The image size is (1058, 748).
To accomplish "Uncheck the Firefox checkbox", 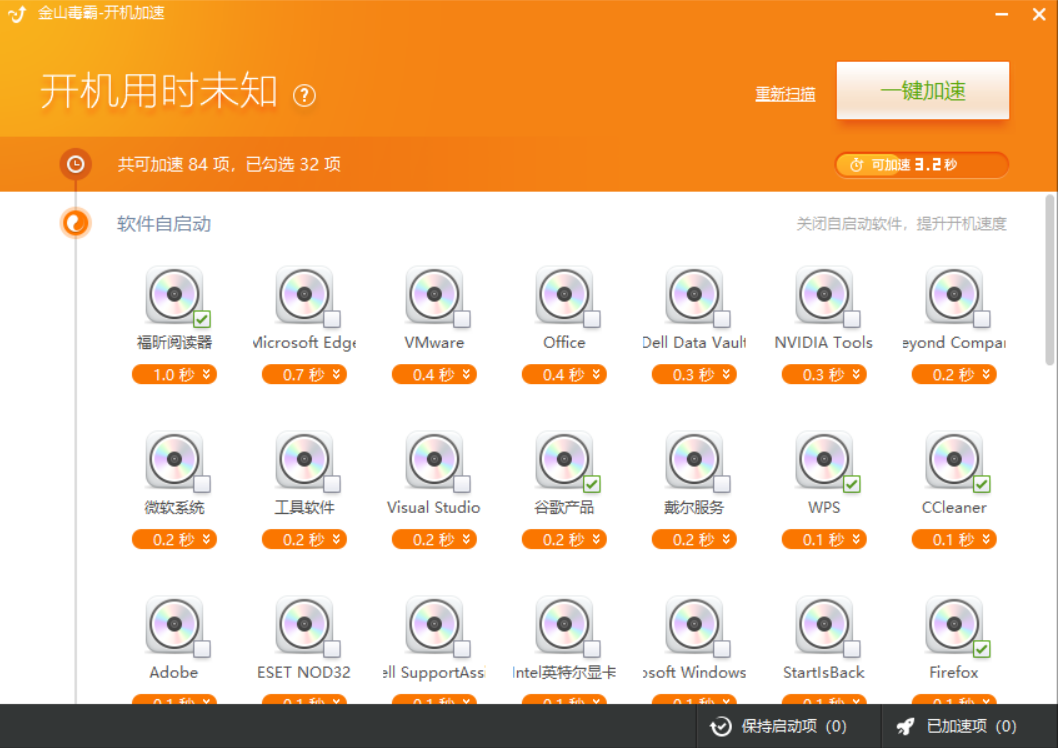I will pos(982,649).
